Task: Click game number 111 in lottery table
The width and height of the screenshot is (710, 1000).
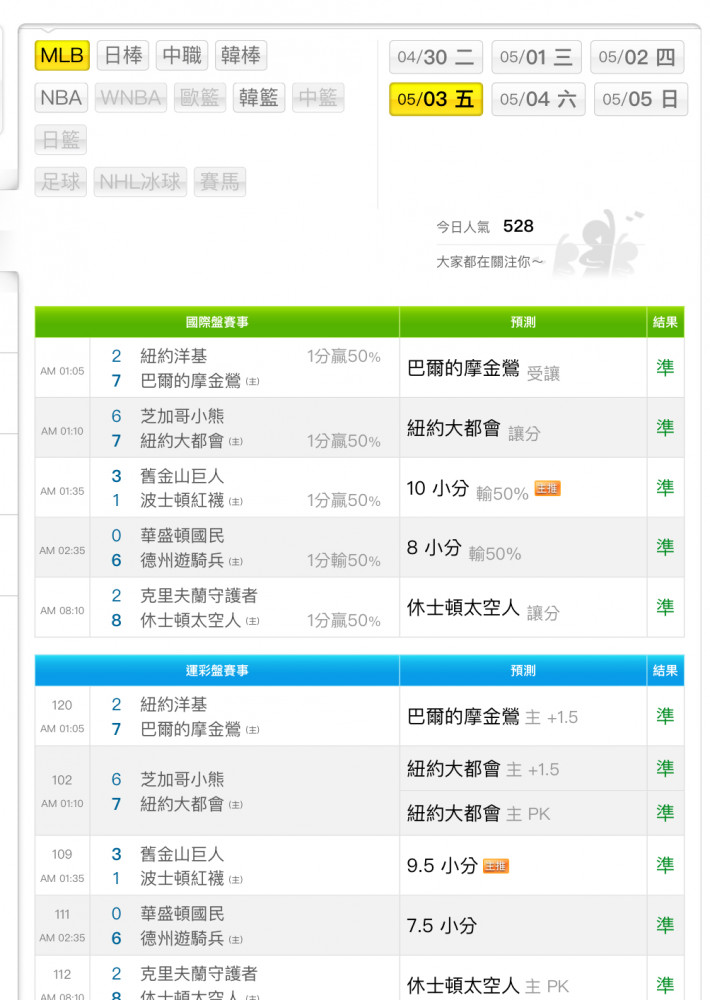Action: [x=62, y=914]
